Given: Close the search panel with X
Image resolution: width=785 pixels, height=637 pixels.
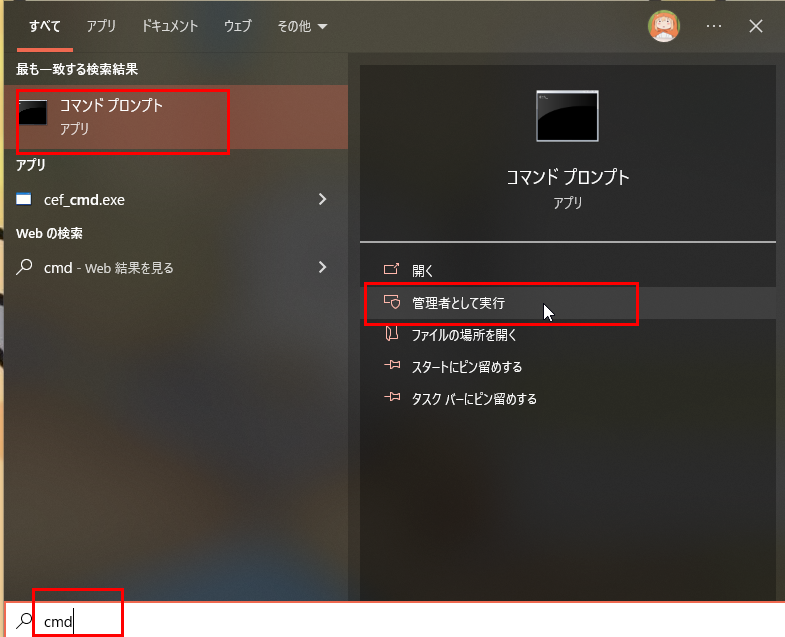Looking at the screenshot, I should pos(755,26).
